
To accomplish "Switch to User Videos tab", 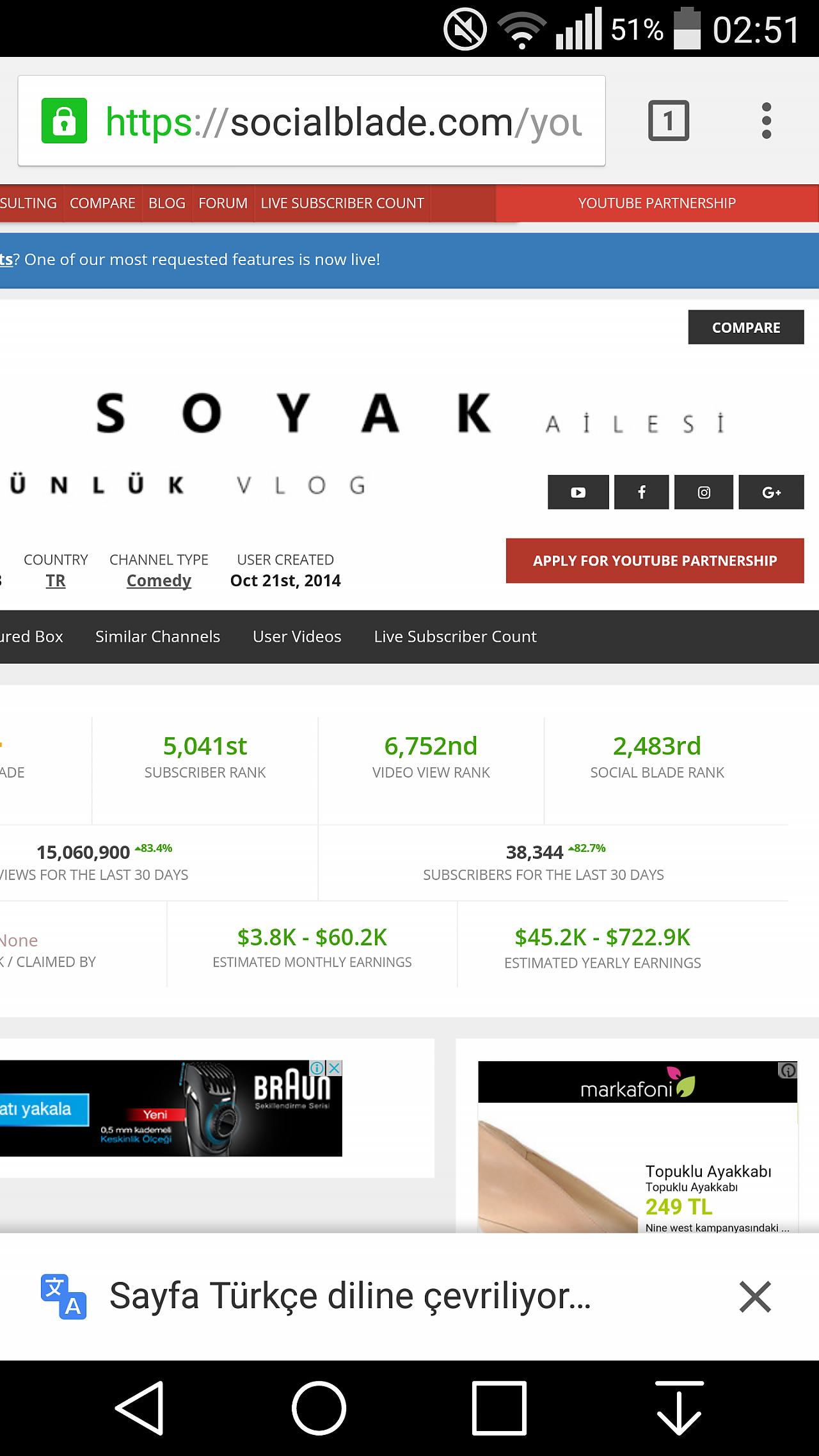I will pos(297,637).
